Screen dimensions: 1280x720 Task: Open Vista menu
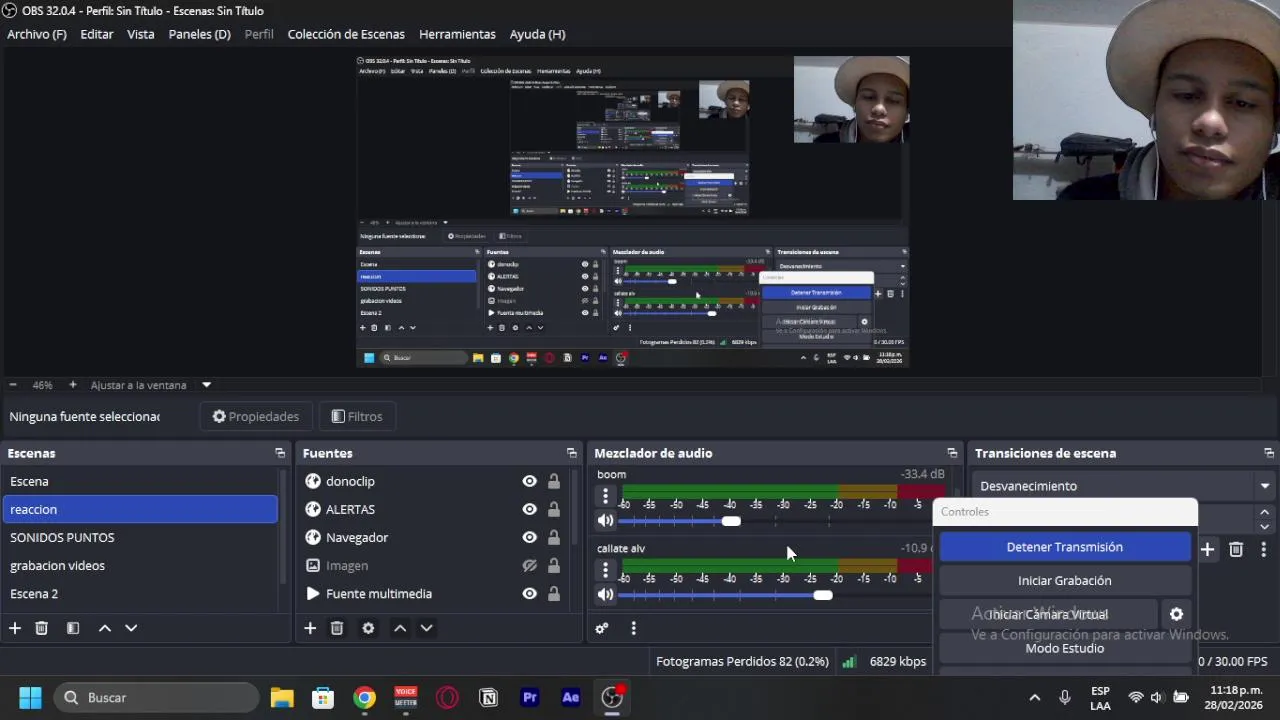click(x=141, y=34)
